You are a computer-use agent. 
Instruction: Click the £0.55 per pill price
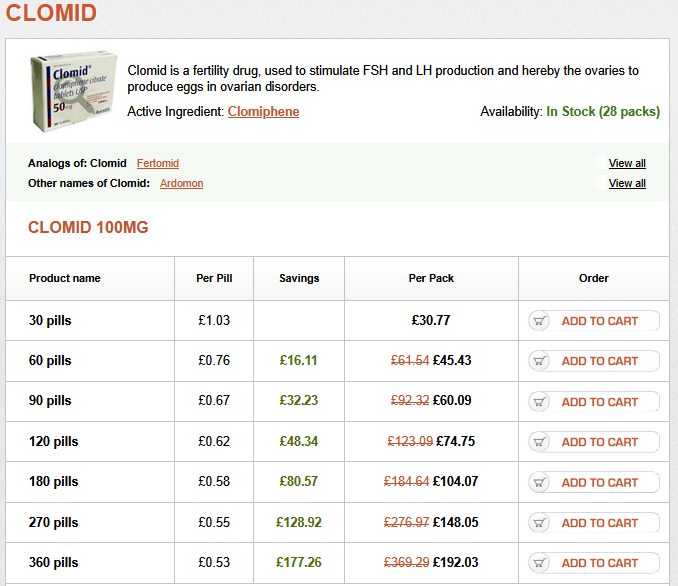click(214, 522)
